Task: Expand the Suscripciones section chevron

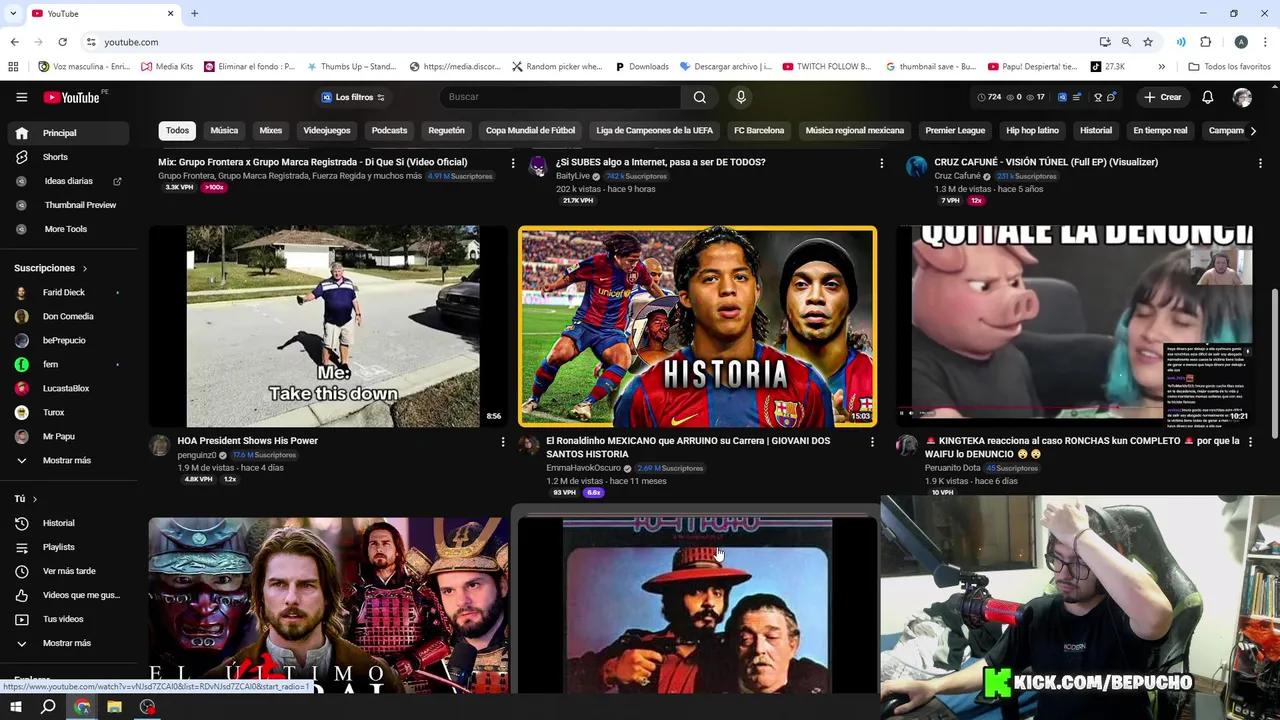Action: [85, 268]
